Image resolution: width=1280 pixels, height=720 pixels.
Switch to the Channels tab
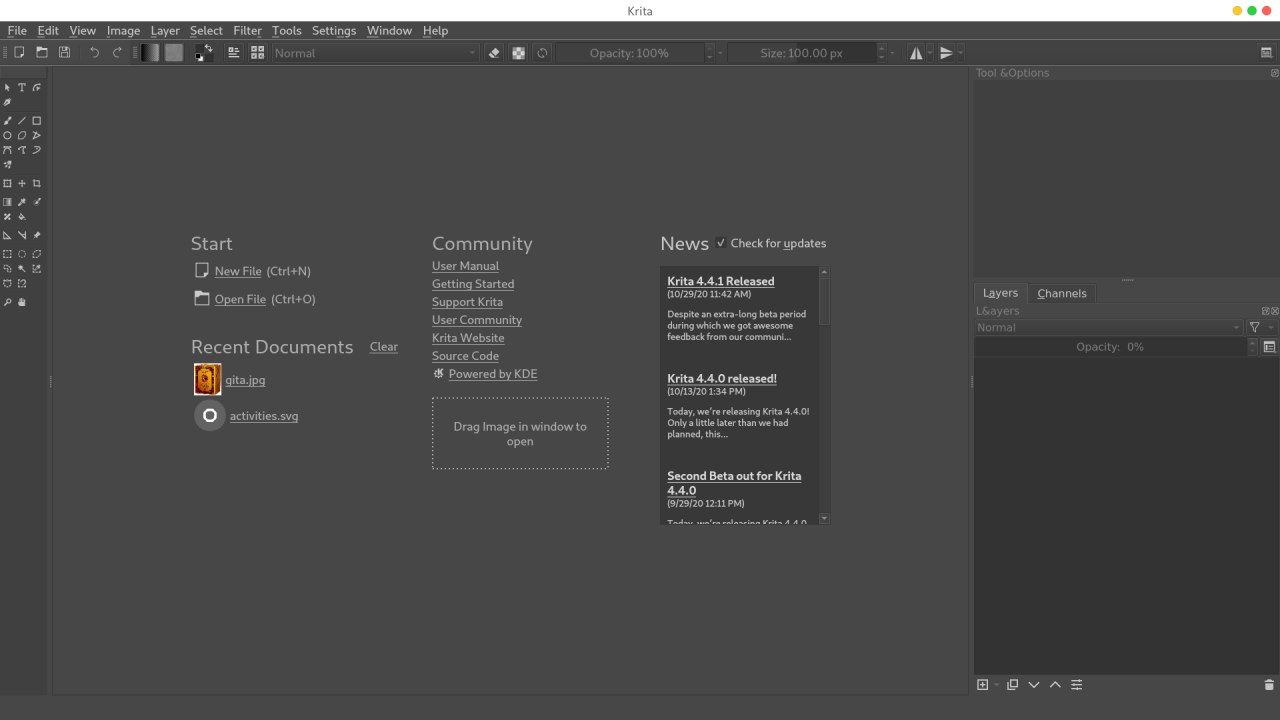(x=1062, y=293)
